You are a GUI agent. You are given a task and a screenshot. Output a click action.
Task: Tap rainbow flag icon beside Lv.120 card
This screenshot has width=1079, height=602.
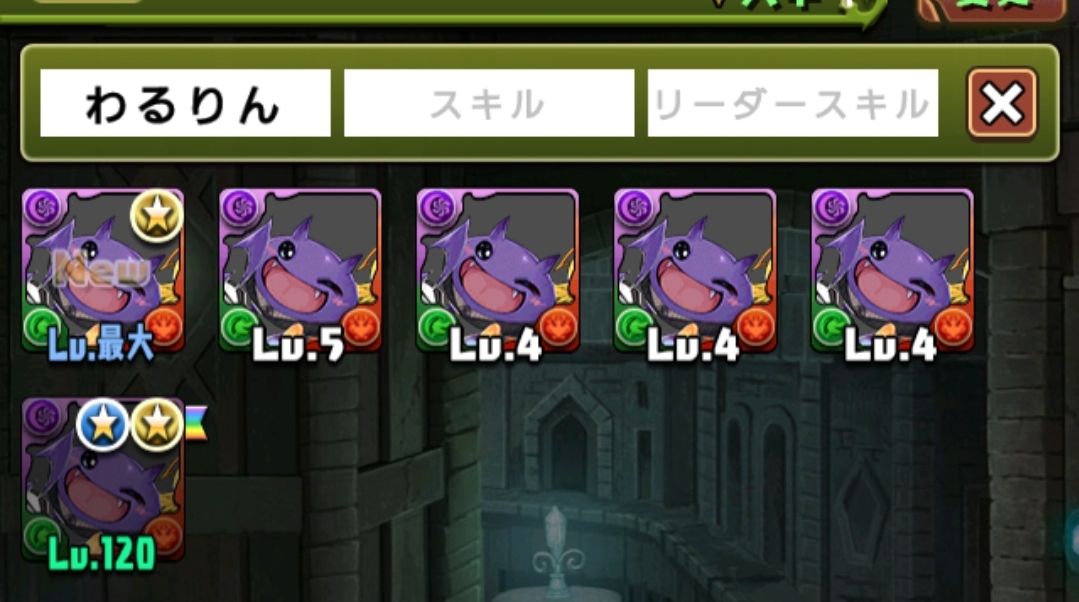pyautogui.click(x=197, y=423)
